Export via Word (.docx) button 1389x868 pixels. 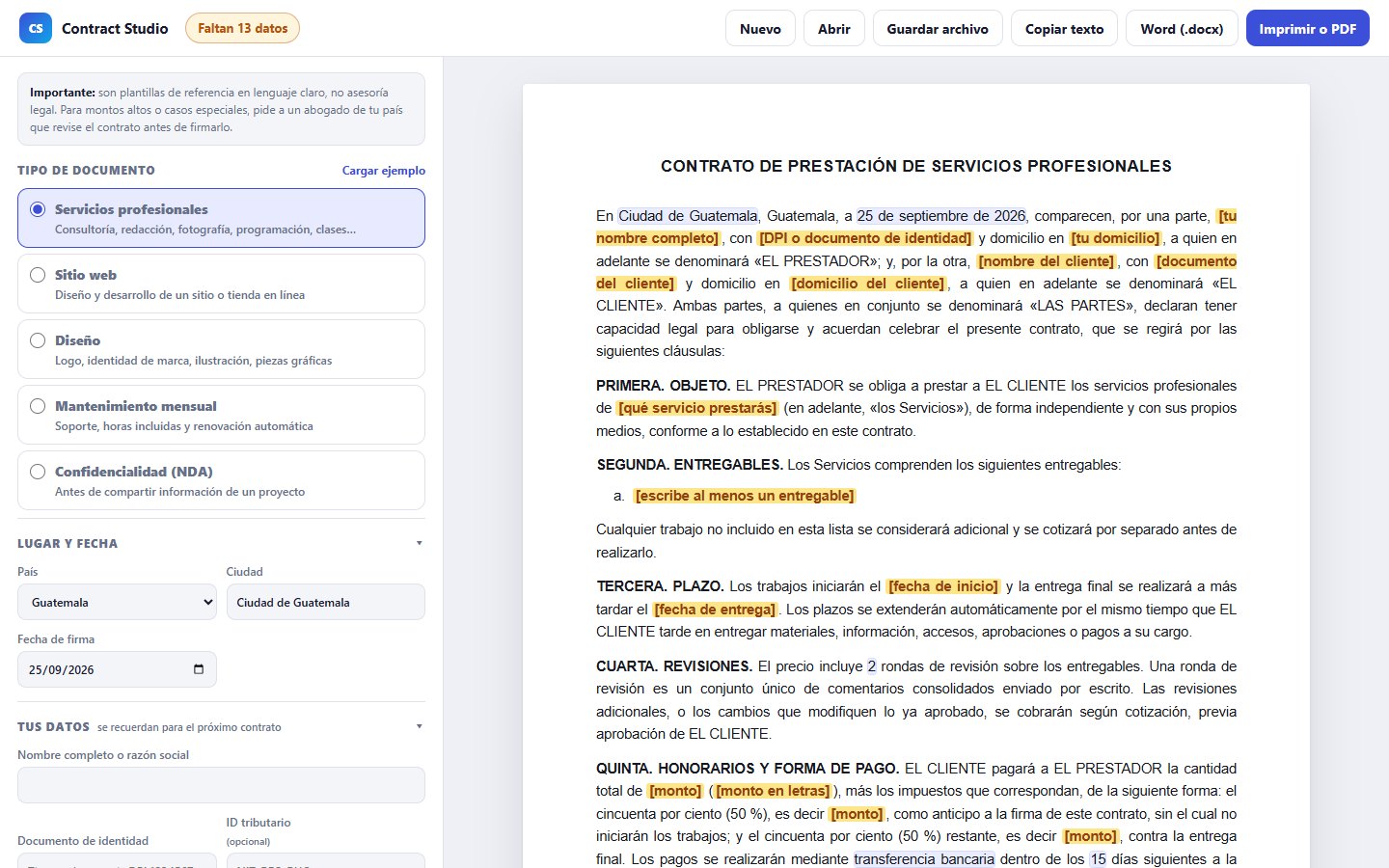pyautogui.click(x=1182, y=29)
